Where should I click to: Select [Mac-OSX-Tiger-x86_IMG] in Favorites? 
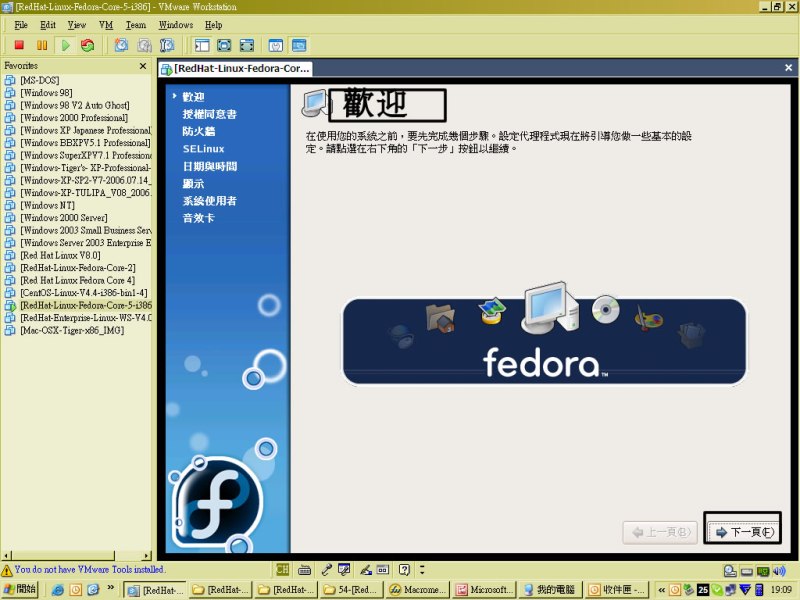[x=72, y=330]
